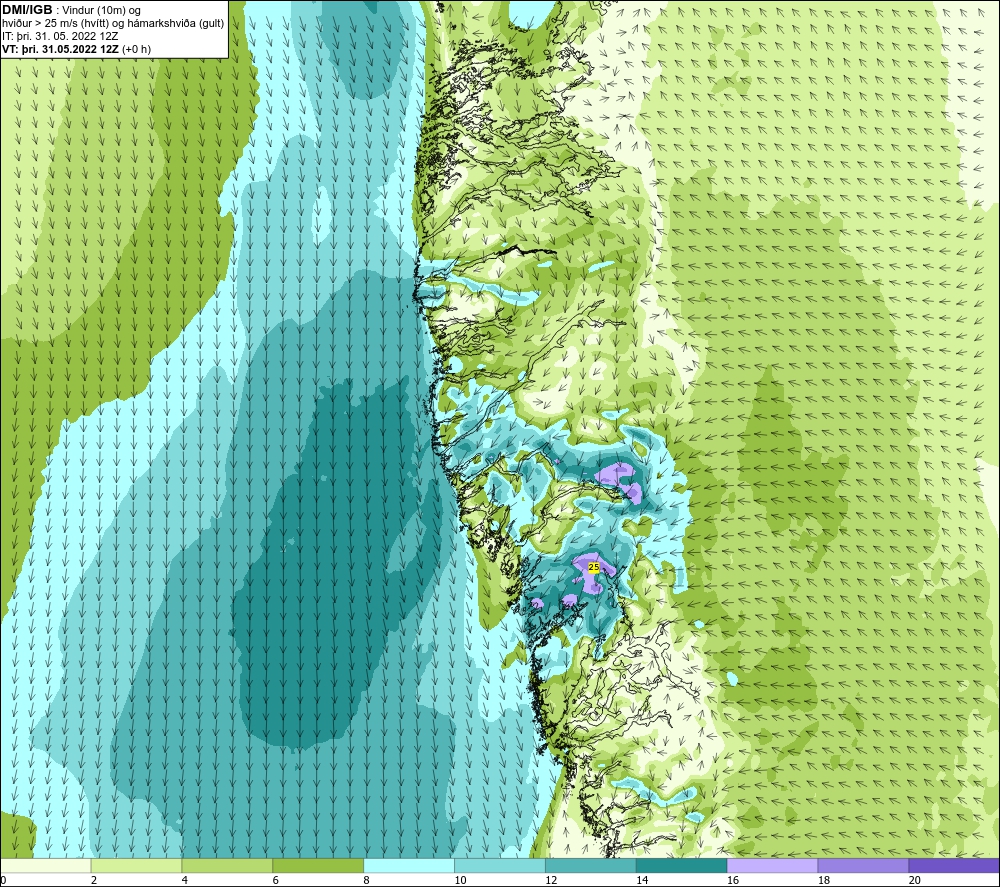Click the legend scale label 12
This screenshot has width=1000, height=887.
(551, 880)
